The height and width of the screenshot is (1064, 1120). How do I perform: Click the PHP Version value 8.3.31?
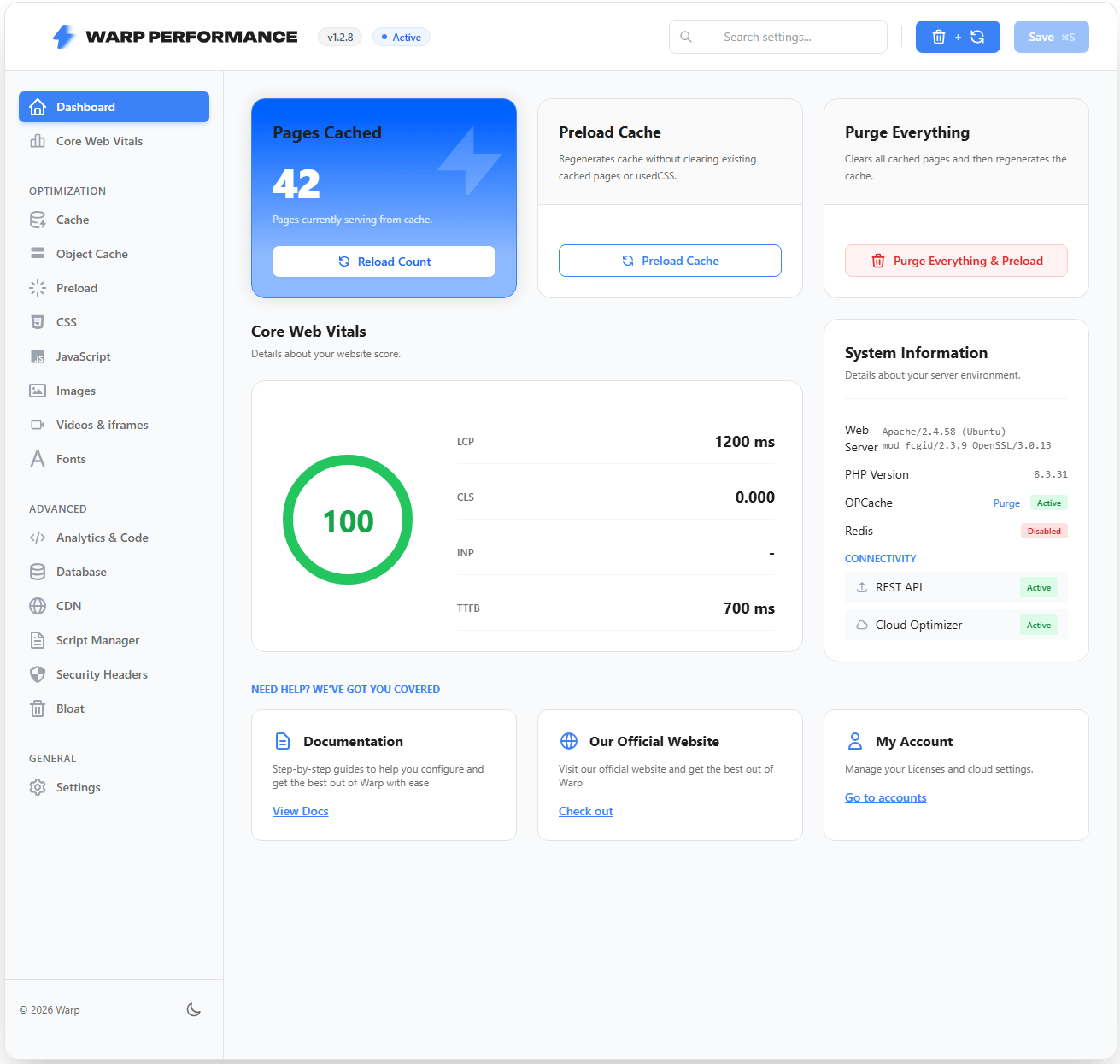pyautogui.click(x=1050, y=474)
